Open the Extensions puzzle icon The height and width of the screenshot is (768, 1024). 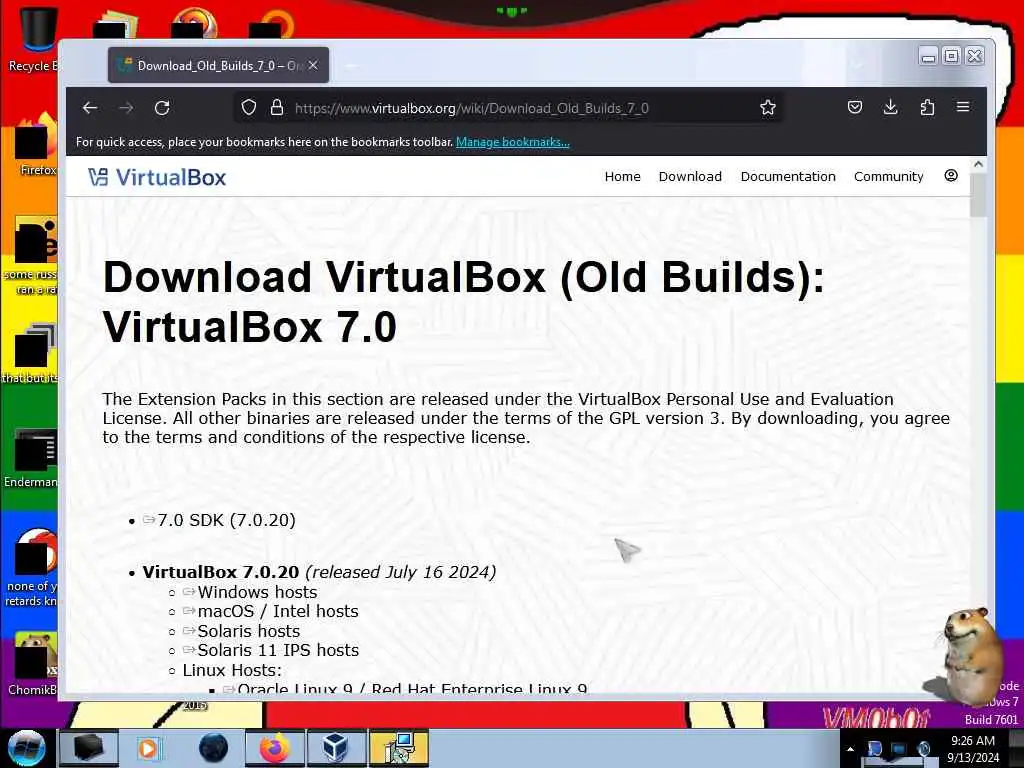coord(927,107)
